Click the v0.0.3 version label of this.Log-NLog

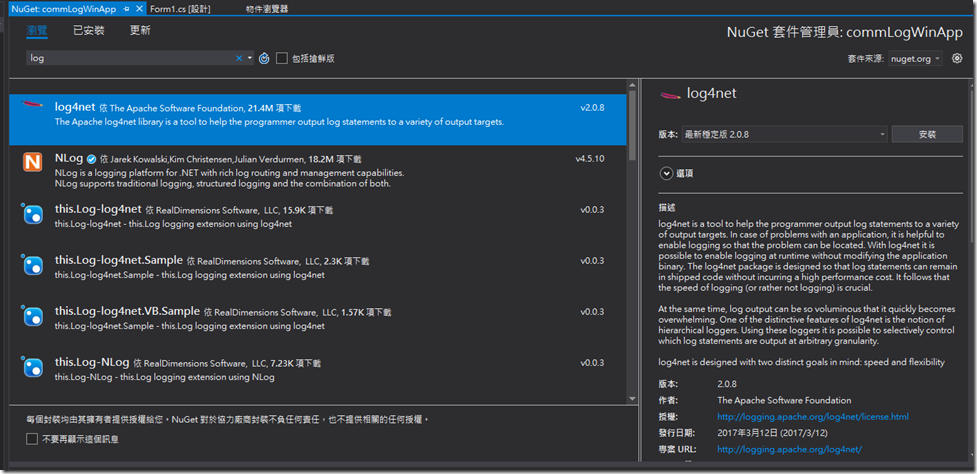pos(592,363)
